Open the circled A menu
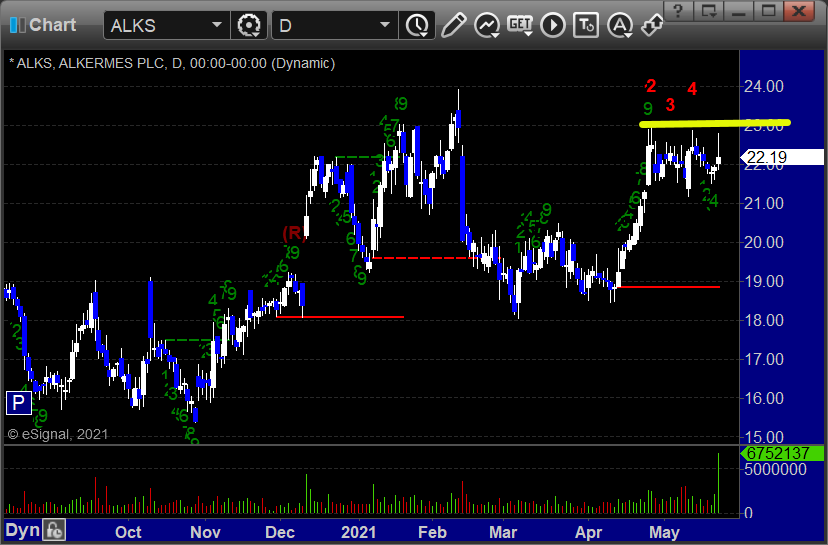 [x=619, y=25]
